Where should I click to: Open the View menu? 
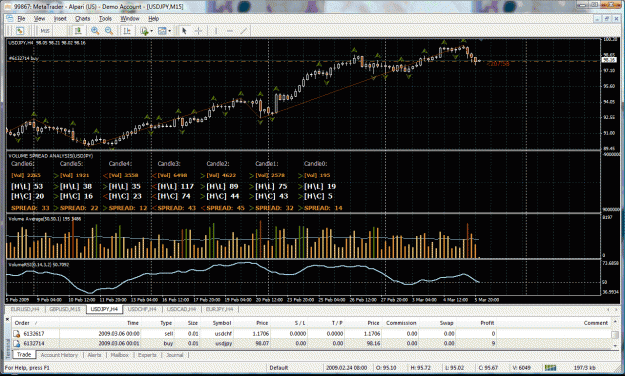tap(39, 19)
